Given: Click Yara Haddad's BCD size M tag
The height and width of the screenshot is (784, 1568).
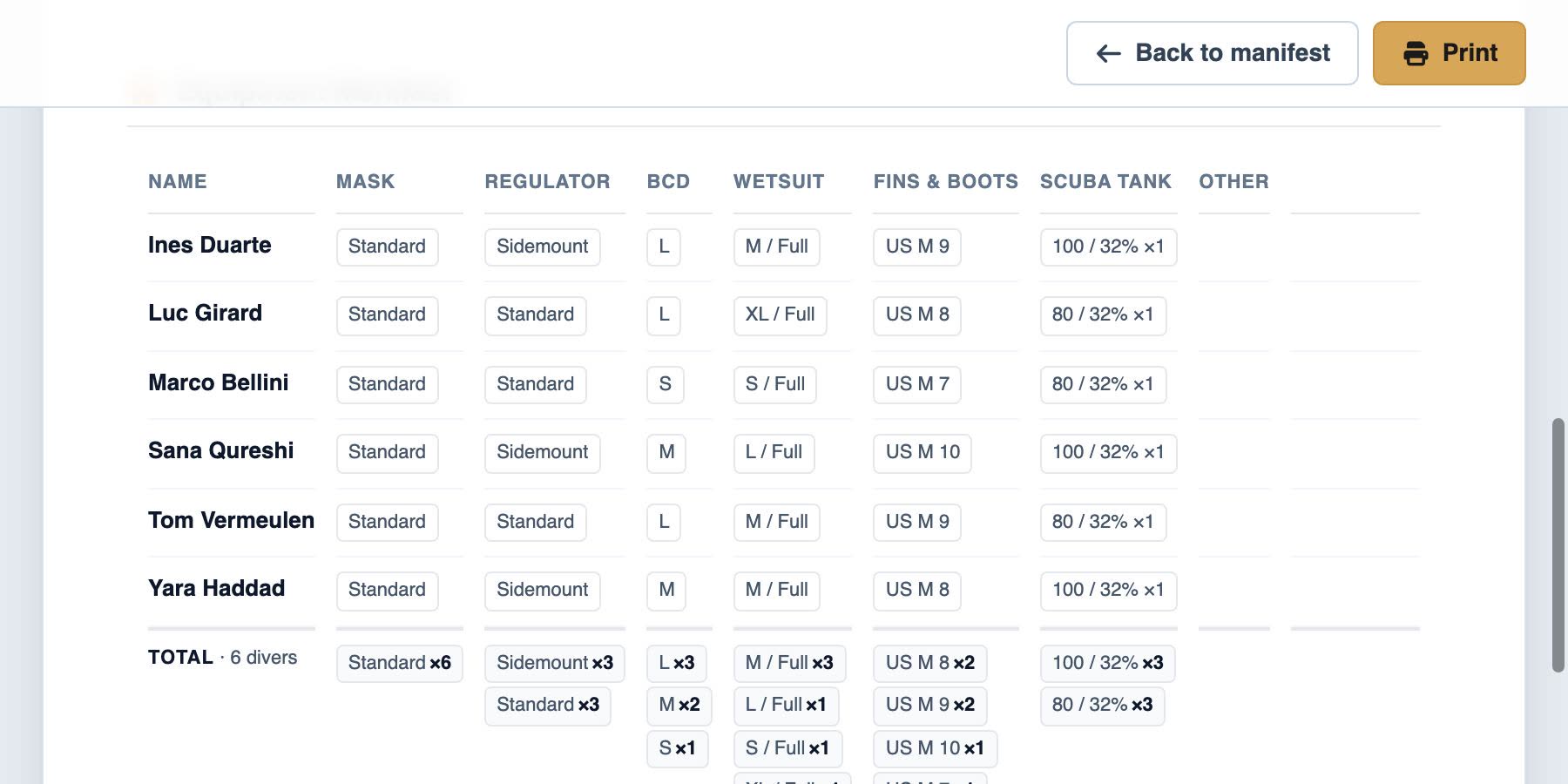Looking at the screenshot, I should [666, 590].
